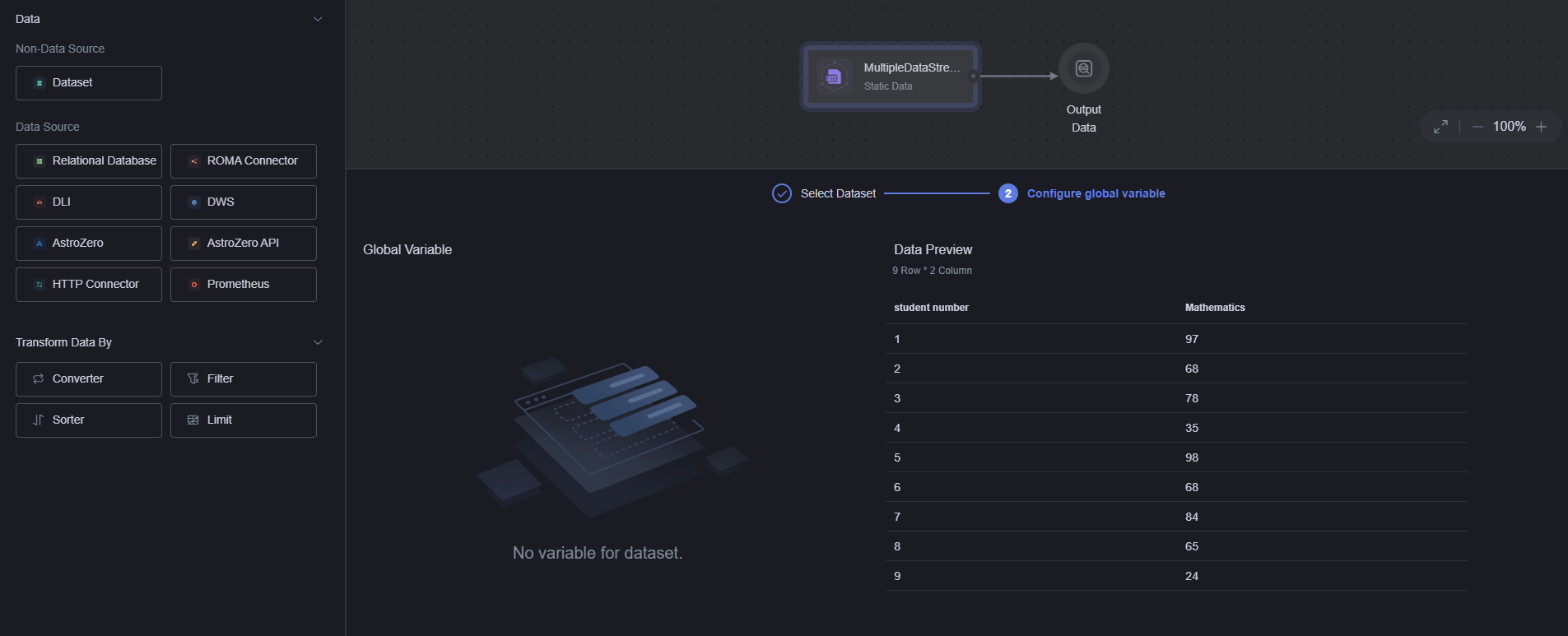
Task: Click the Mathematics value 97
Action: 1191,339
